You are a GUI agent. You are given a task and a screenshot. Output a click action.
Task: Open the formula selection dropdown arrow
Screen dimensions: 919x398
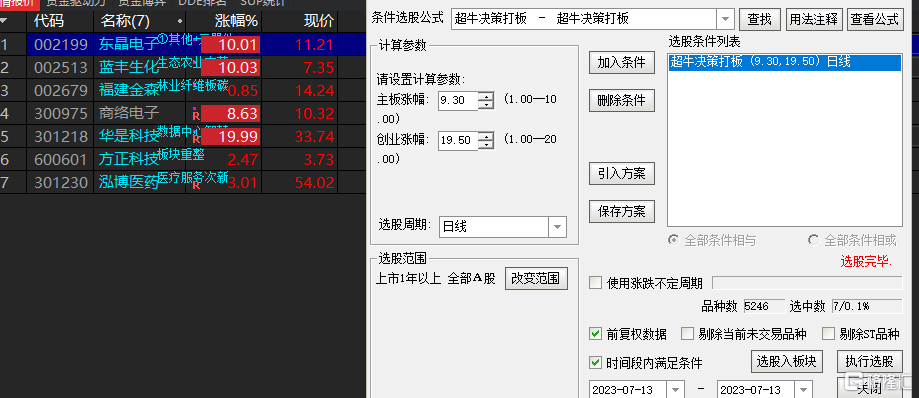tap(726, 19)
